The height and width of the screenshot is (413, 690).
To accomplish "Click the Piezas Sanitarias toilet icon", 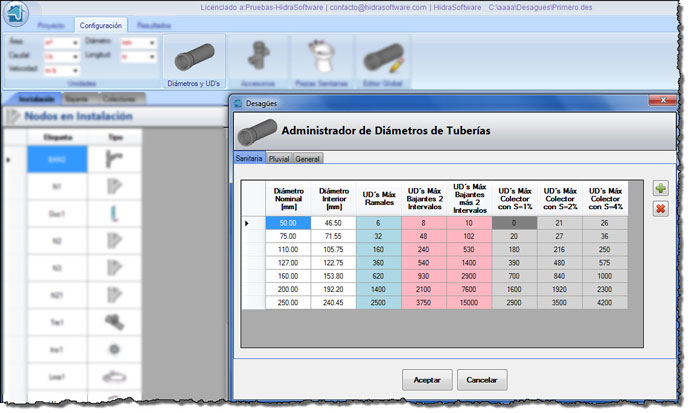I will [322, 61].
